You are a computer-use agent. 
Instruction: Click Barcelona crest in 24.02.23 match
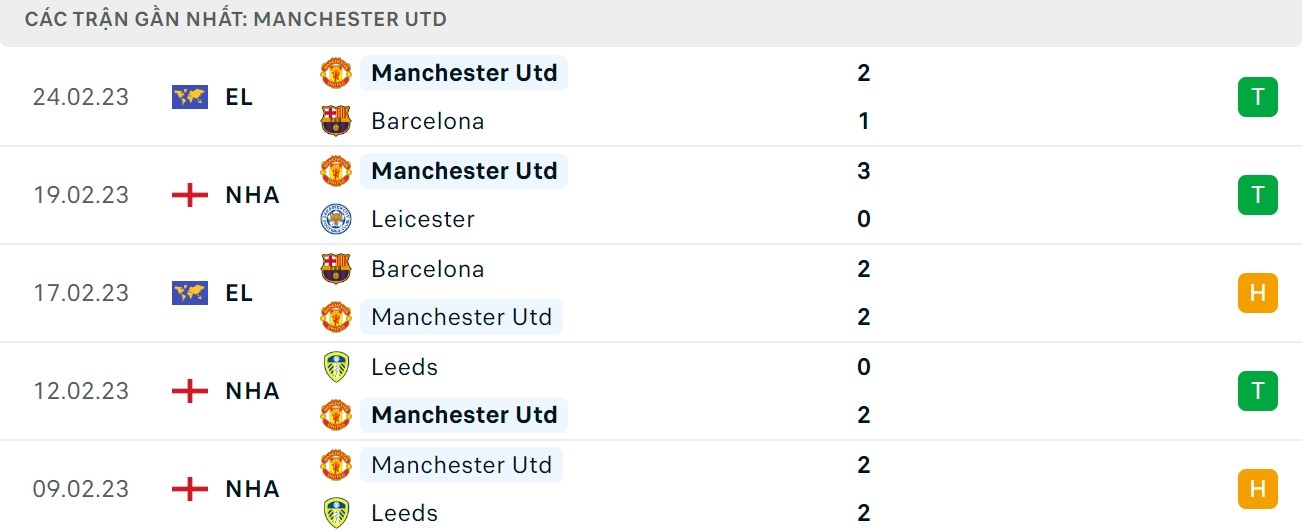[336, 121]
